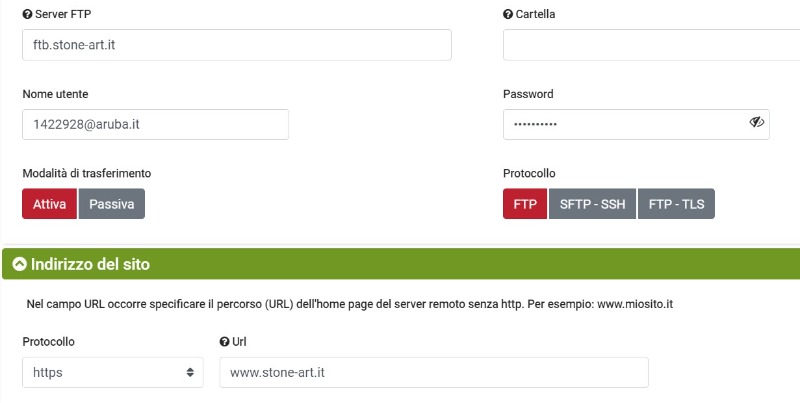The width and height of the screenshot is (800, 403).
Task: Click the Protocollo select arrows
Action: (190, 372)
